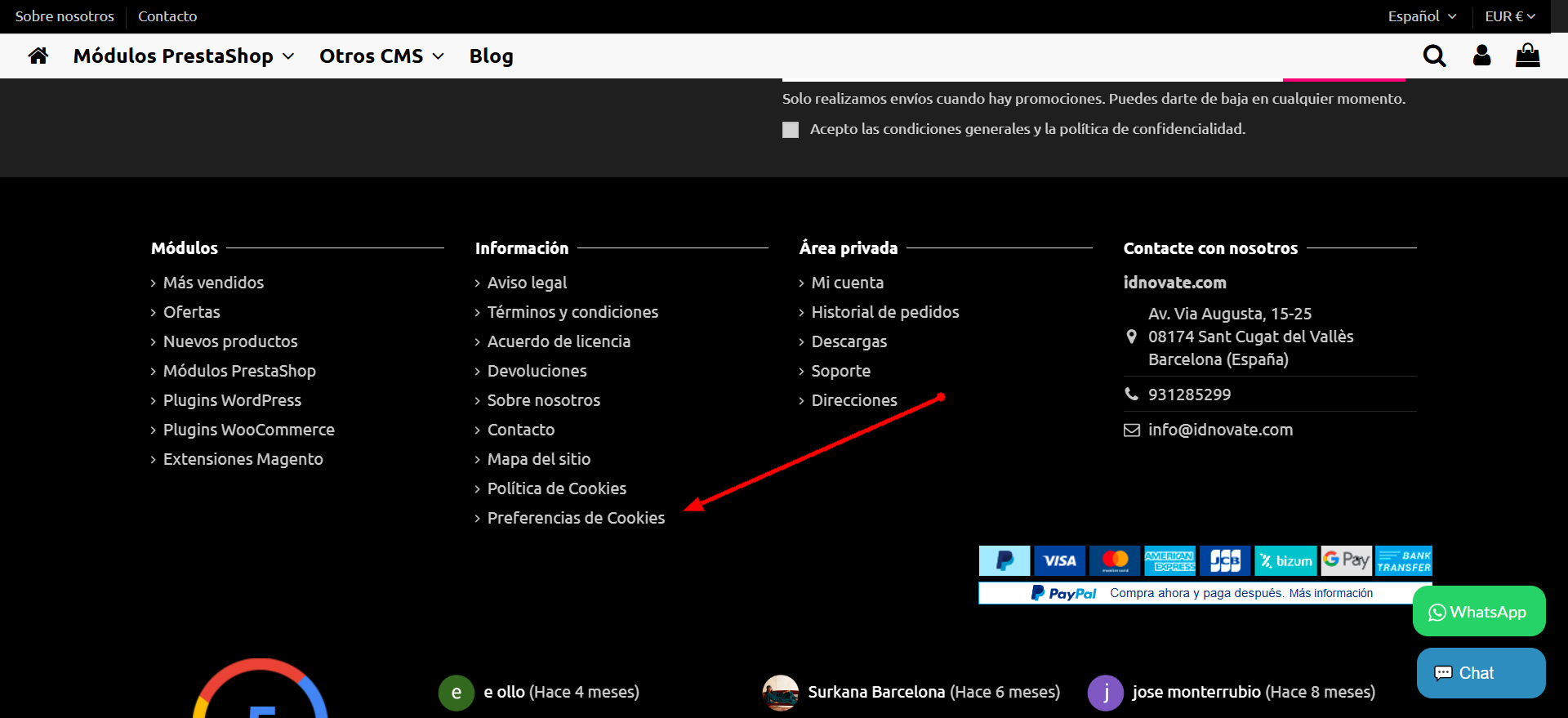Click the purple 'j' avatar of jose monterrubio
1568x718 pixels.
point(1106,693)
